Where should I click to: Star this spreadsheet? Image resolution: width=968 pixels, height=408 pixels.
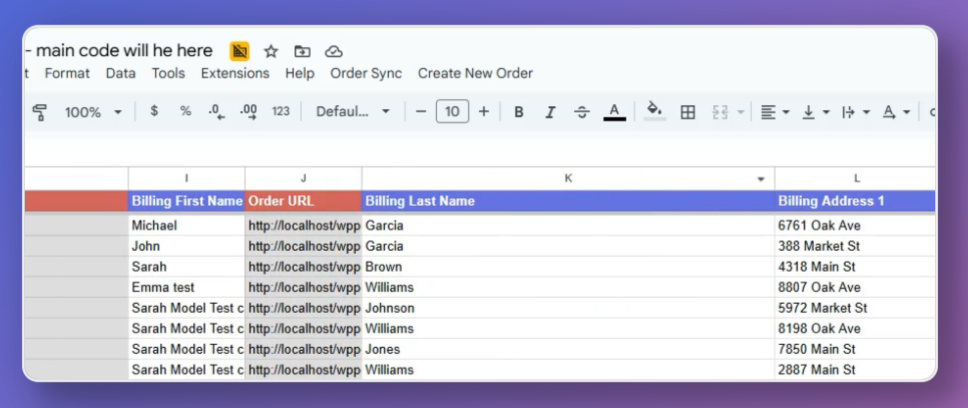[x=271, y=51]
